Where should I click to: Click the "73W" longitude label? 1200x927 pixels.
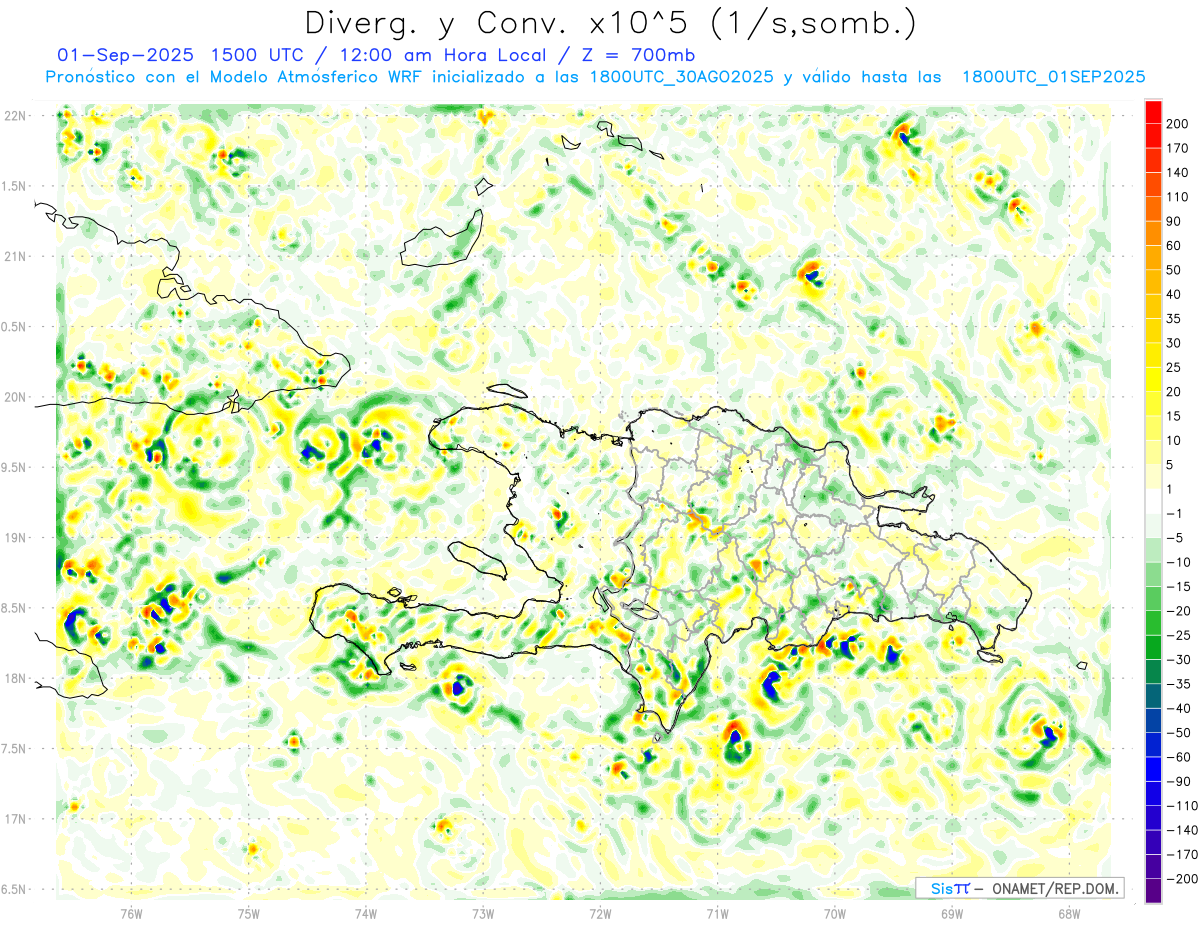click(x=483, y=914)
